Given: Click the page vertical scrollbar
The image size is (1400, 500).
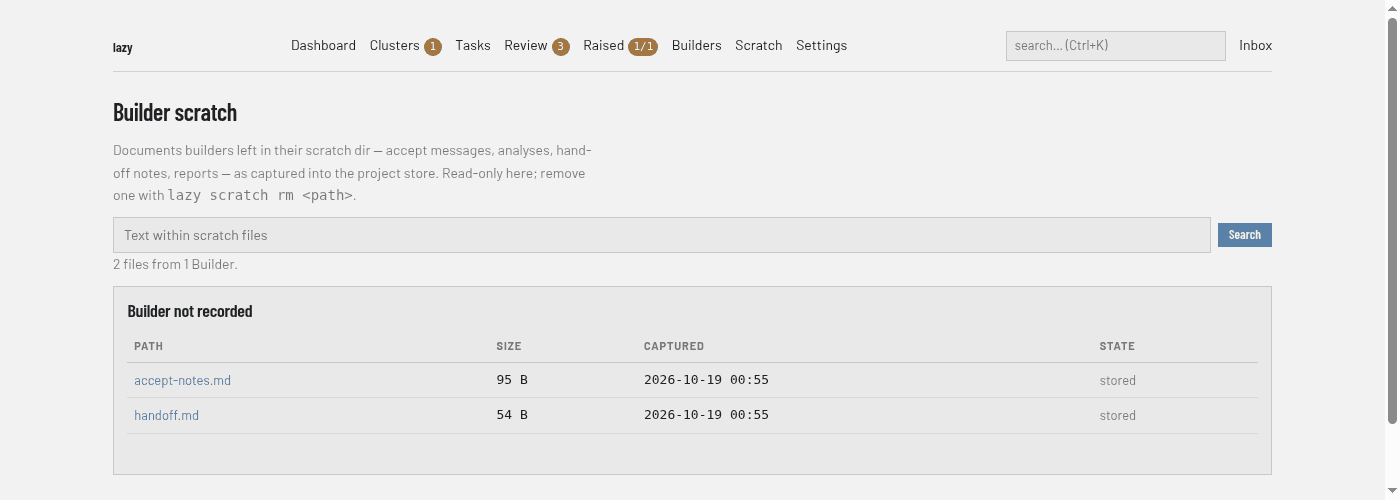Looking at the screenshot, I should point(1392,220).
